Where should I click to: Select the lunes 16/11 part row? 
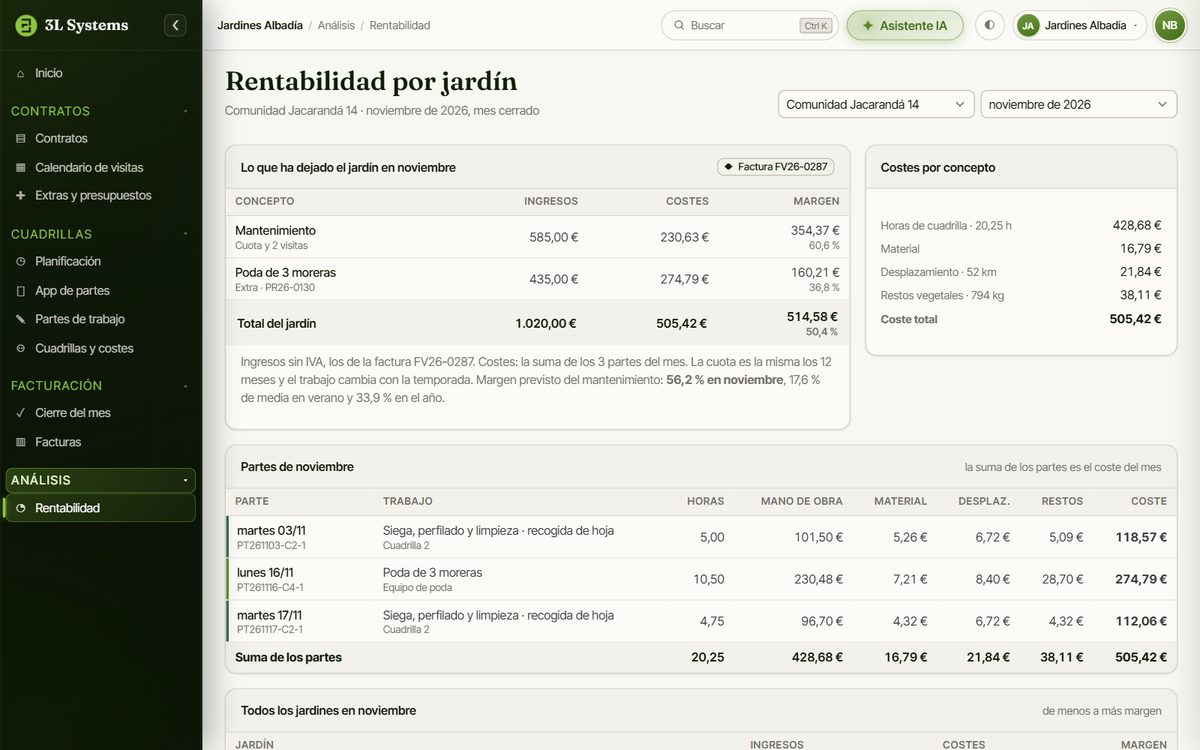(701, 579)
